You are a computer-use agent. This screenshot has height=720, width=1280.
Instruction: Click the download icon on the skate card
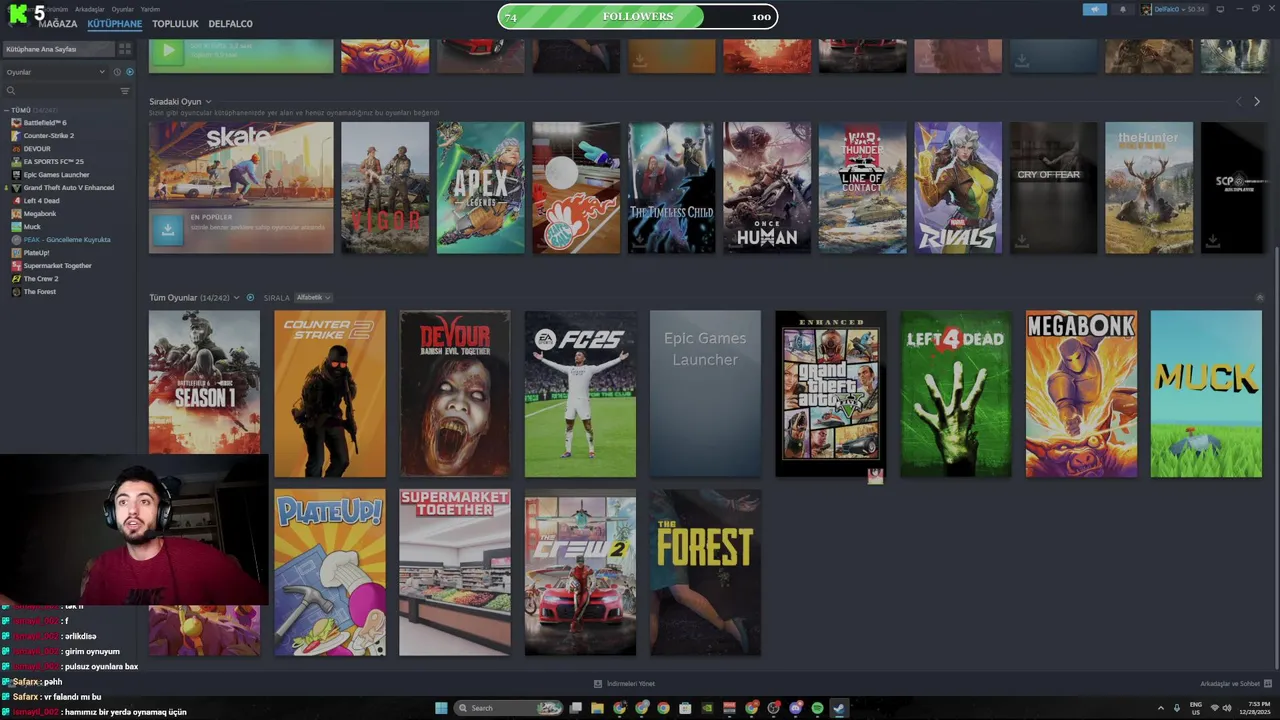point(167,230)
